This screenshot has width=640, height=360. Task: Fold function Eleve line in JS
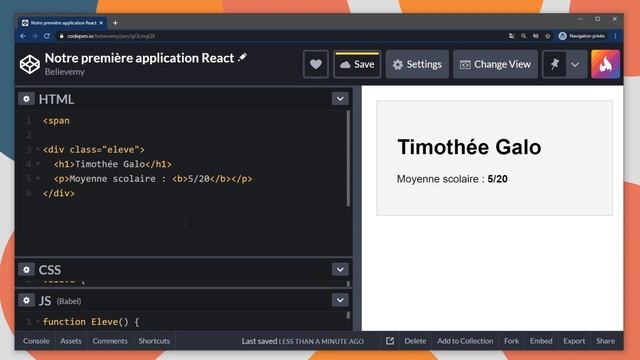[38, 322]
